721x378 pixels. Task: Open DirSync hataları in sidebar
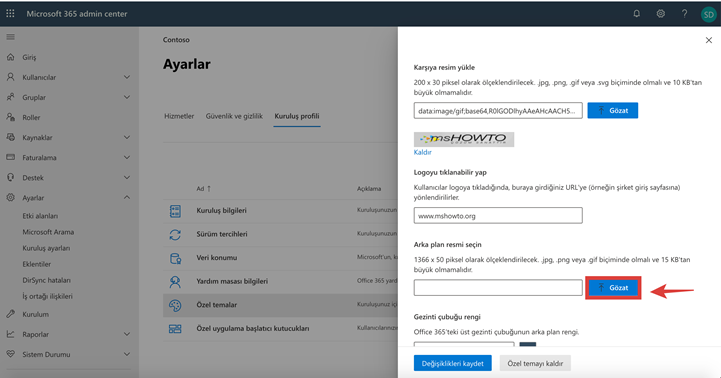click(46, 280)
